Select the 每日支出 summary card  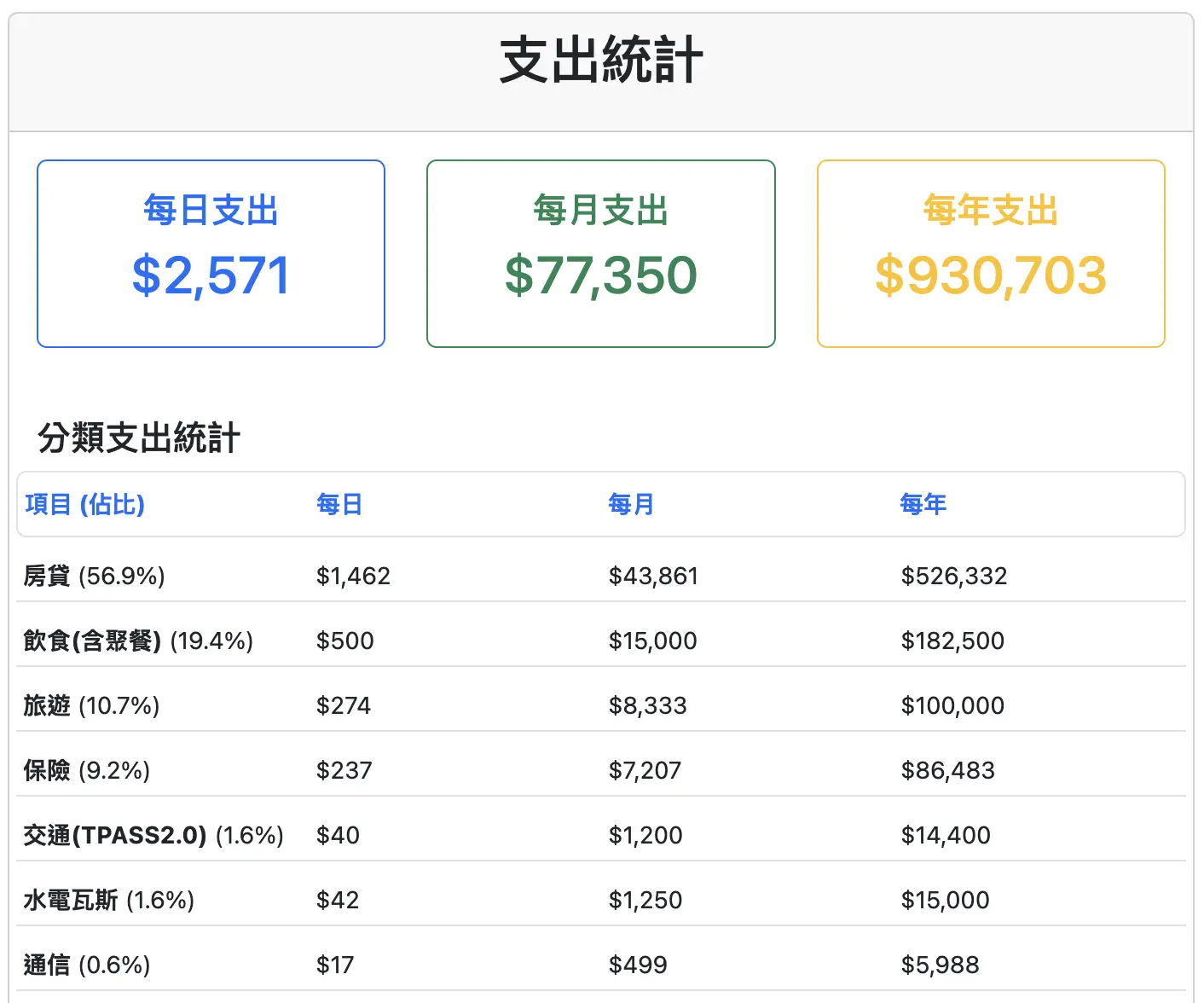[x=210, y=252]
